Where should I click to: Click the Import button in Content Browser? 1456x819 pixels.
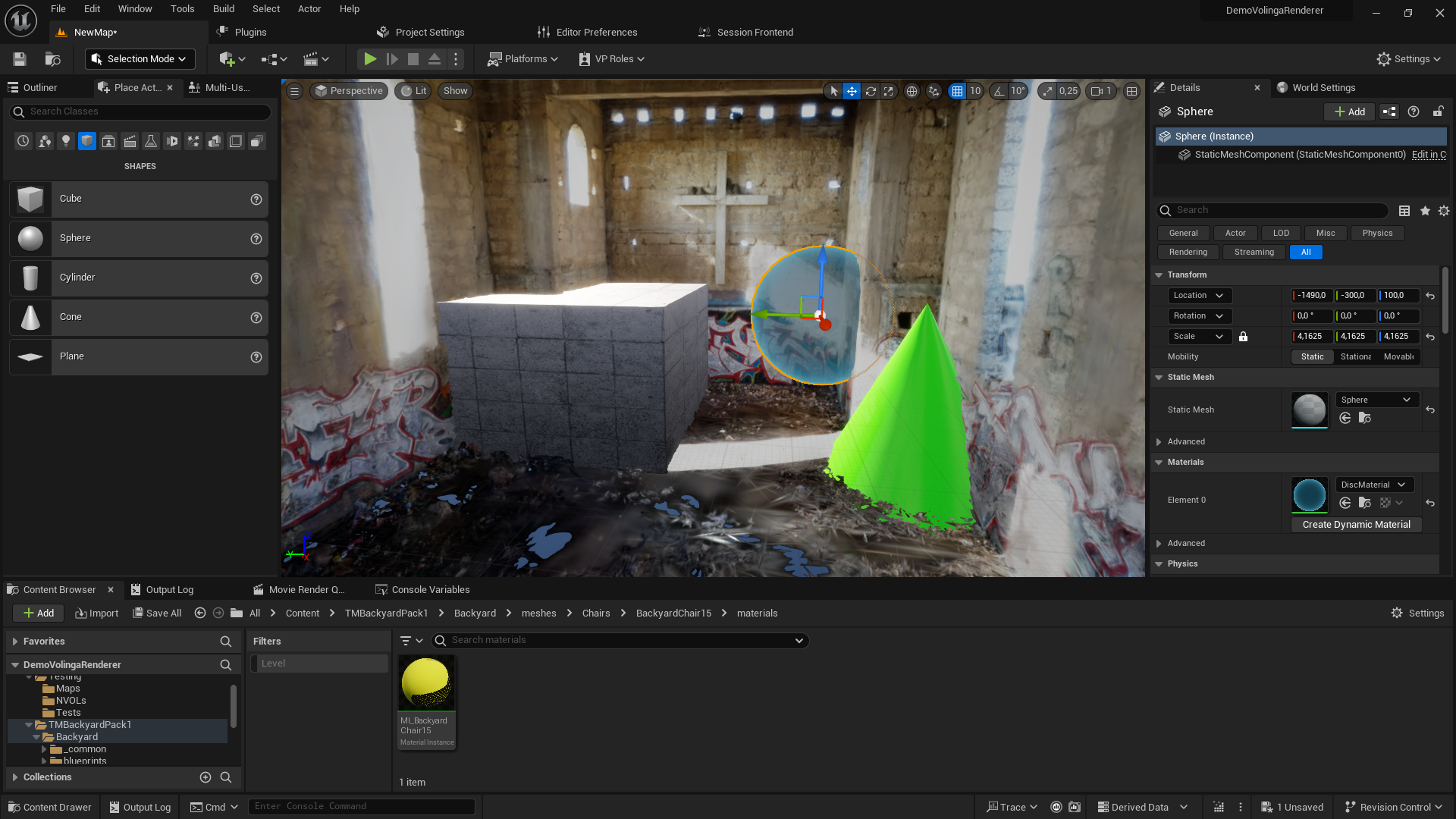(x=97, y=613)
